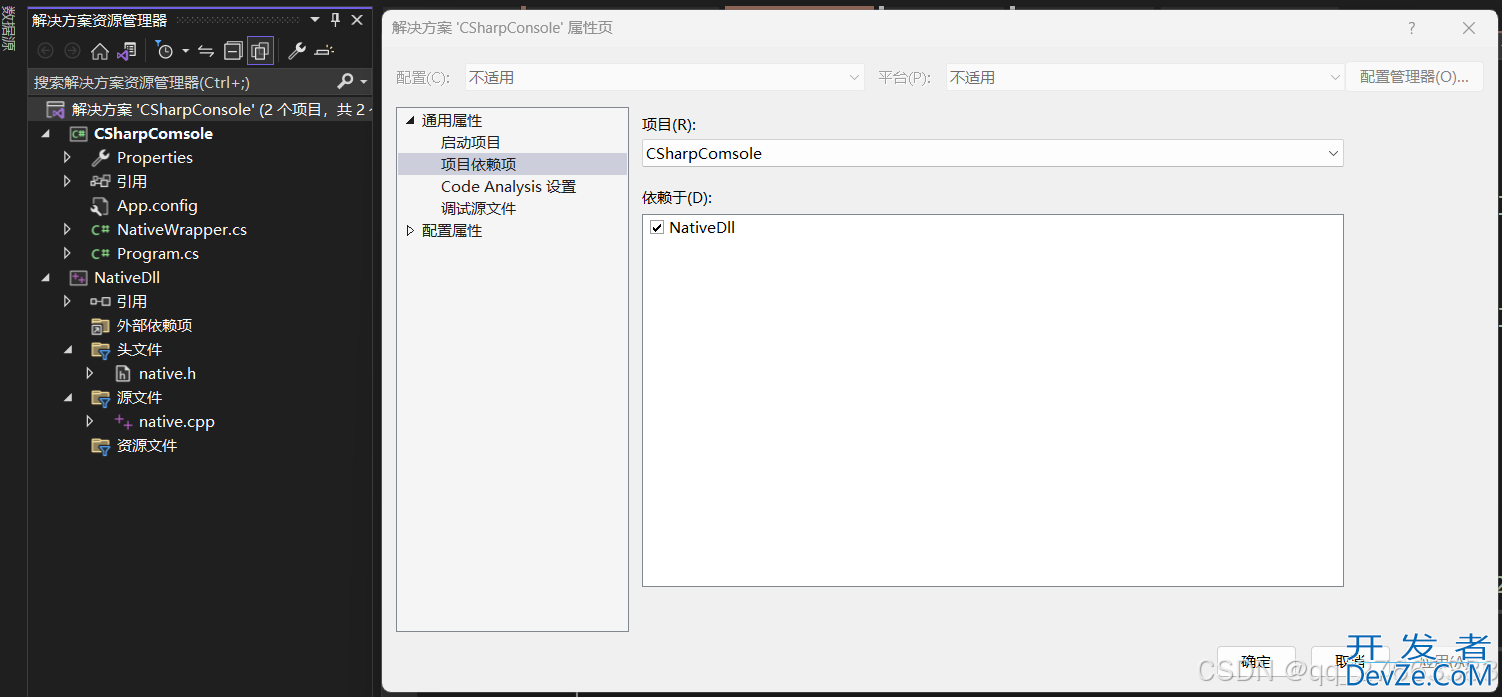This screenshot has width=1502, height=697.
Task: Expand the Properties node
Action: [67, 157]
